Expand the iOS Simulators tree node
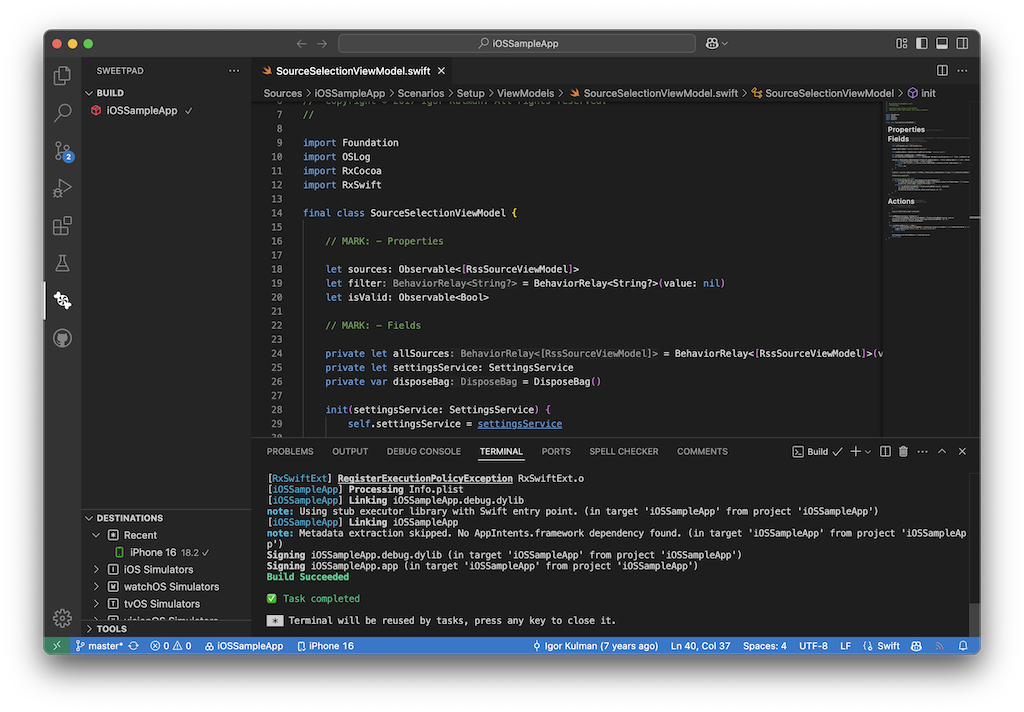This screenshot has height=712, width=1024. pyautogui.click(x=97, y=569)
